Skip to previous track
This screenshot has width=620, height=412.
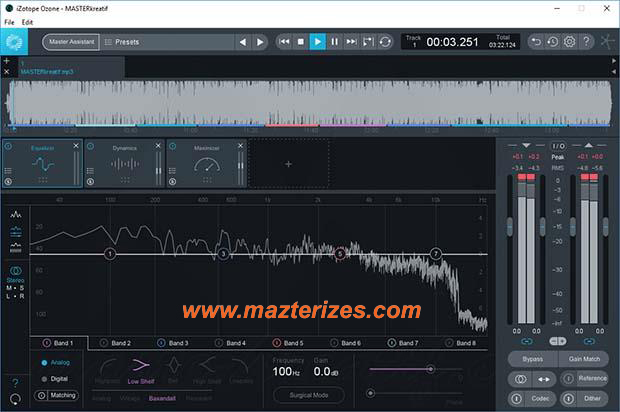point(284,42)
